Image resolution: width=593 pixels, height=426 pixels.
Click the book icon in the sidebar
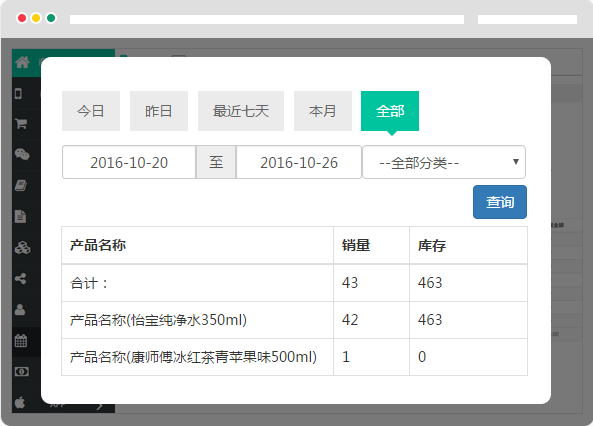click(x=20, y=185)
